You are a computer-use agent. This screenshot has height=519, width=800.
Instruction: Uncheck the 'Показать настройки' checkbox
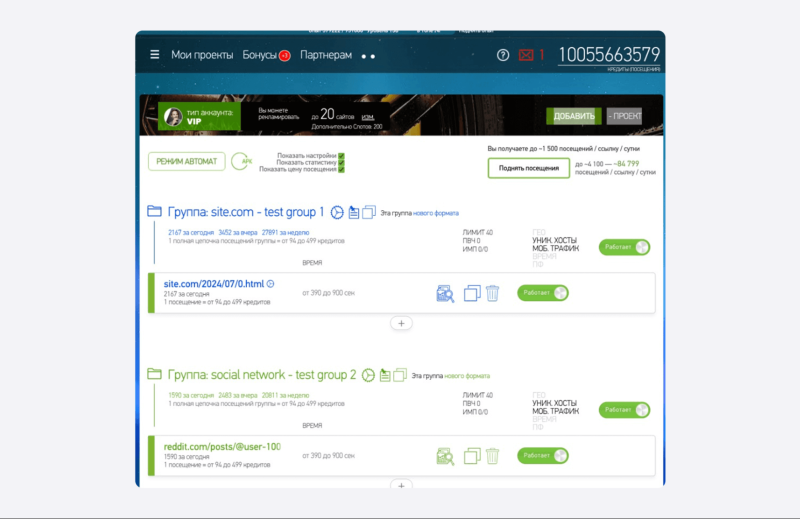(x=341, y=156)
